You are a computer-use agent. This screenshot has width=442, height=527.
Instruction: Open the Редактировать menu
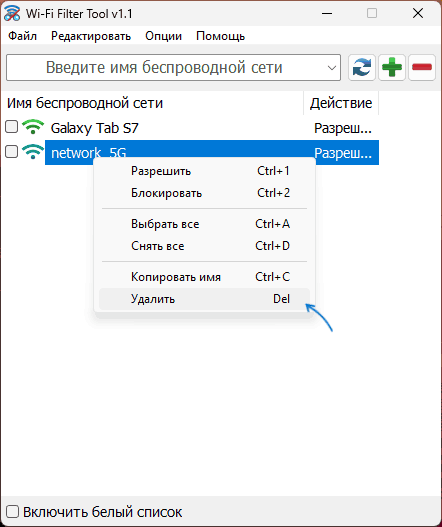(91, 36)
